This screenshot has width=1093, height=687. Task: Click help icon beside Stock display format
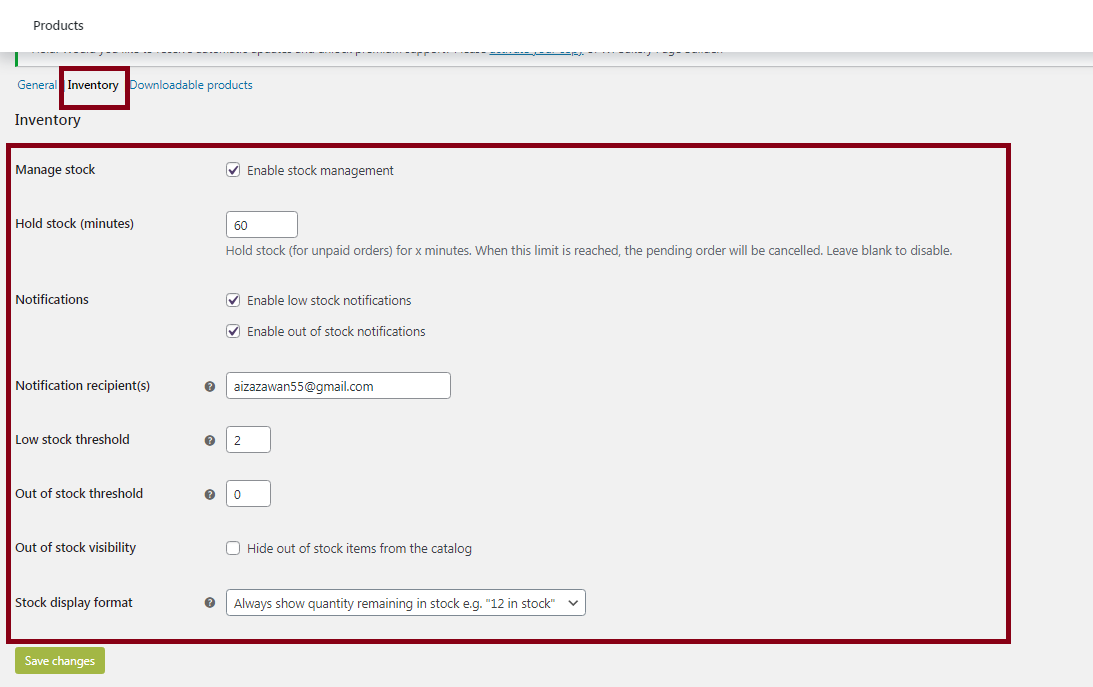pyautogui.click(x=210, y=603)
